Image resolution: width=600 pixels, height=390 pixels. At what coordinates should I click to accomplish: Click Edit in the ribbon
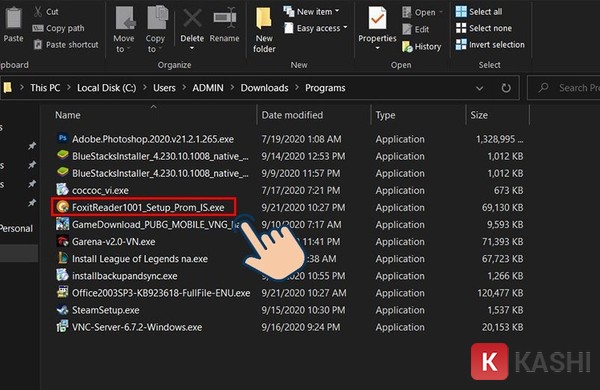tap(416, 29)
